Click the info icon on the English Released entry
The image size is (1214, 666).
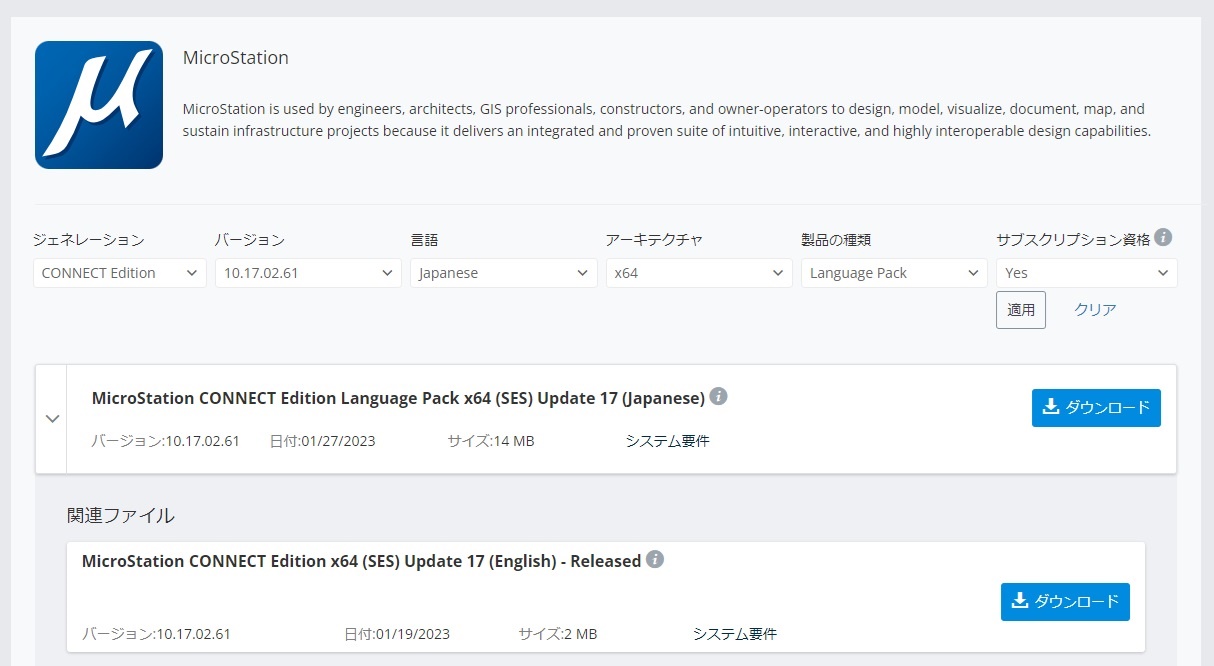pyautogui.click(x=656, y=560)
